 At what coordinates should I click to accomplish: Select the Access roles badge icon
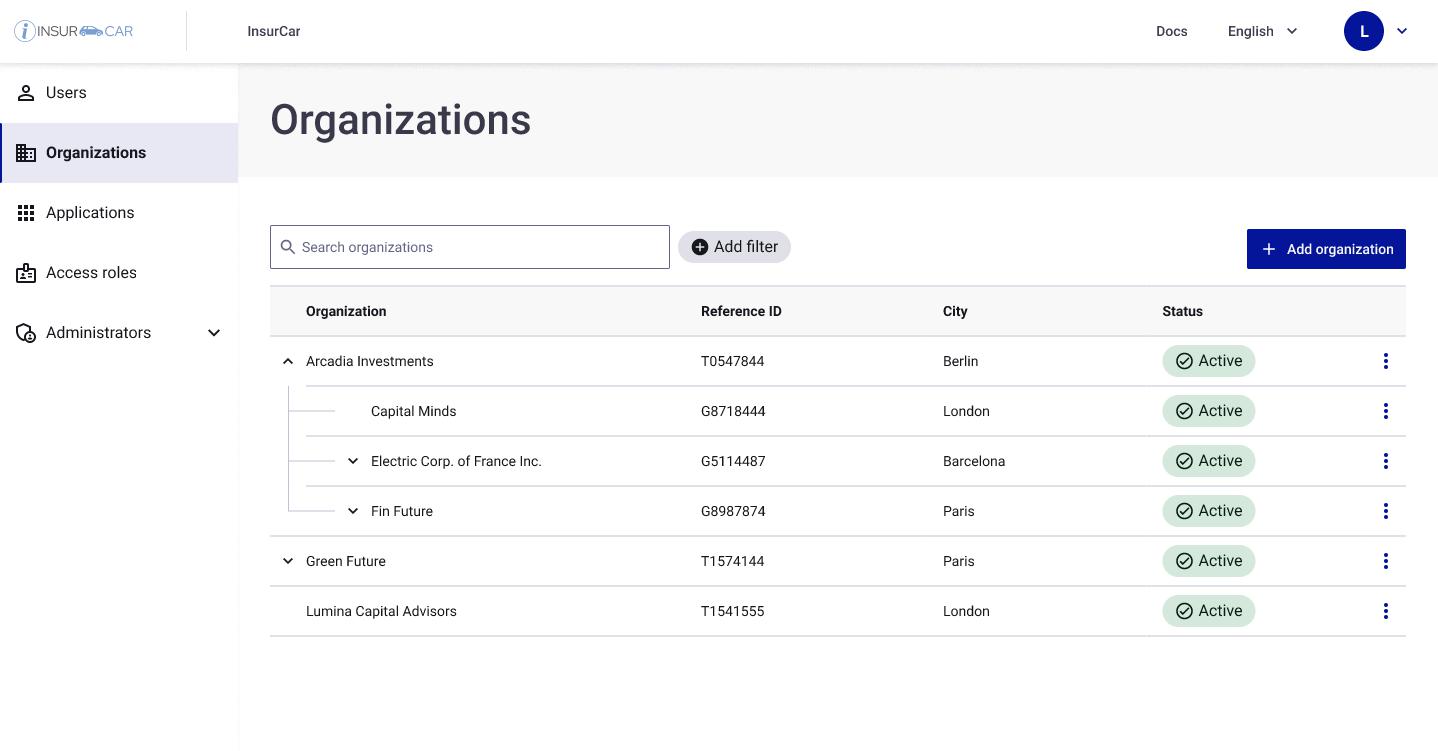[26, 272]
